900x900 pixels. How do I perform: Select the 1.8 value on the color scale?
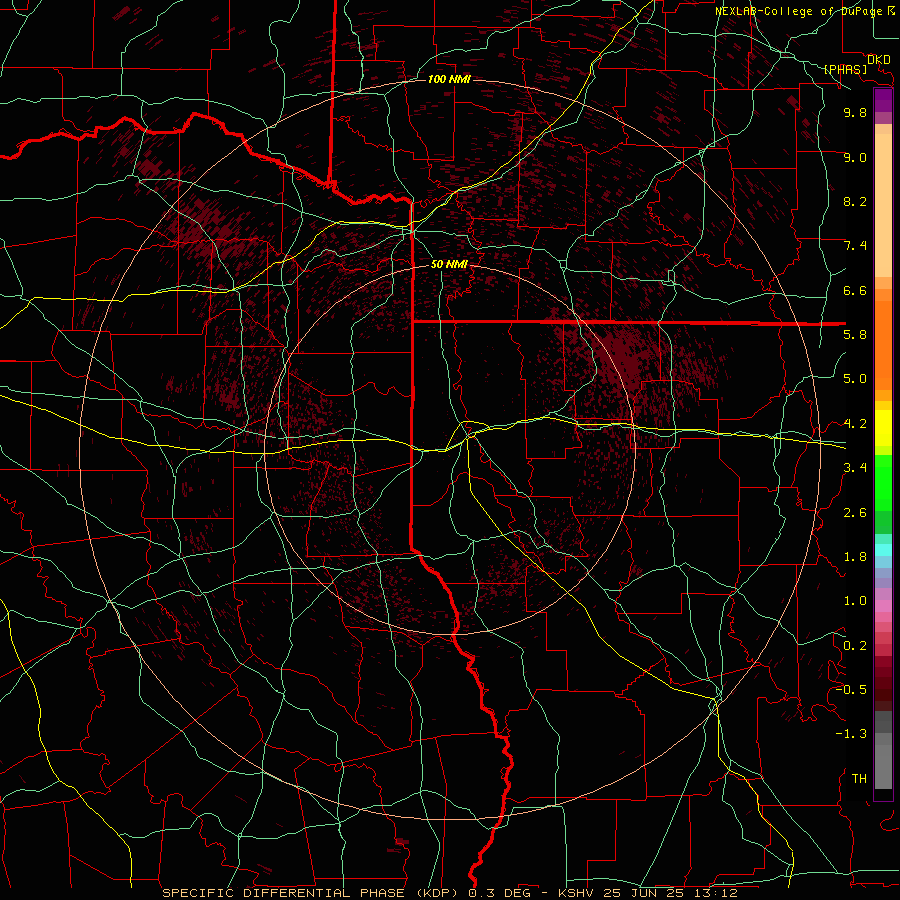point(855,557)
